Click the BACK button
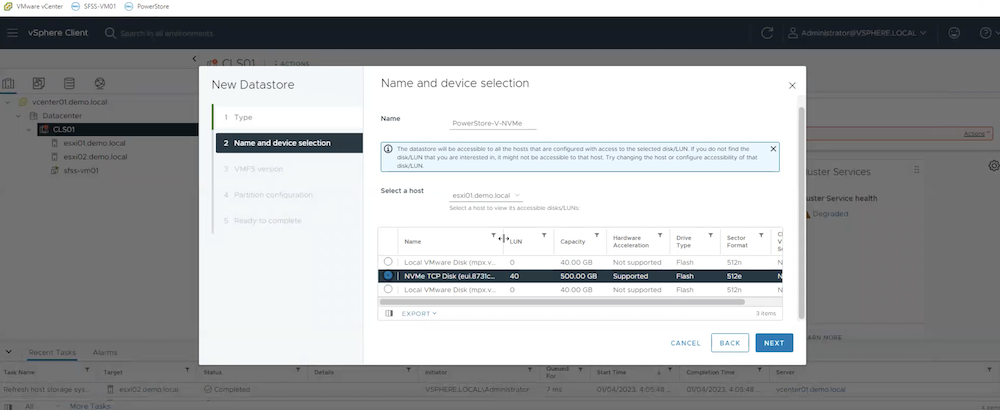This screenshot has height=410, width=1000. (x=730, y=342)
